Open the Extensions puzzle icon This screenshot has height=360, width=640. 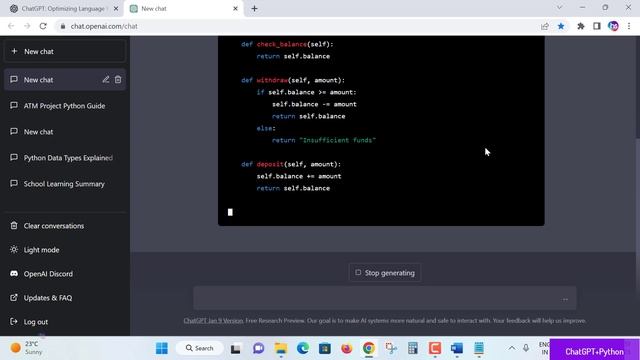click(x=580, y=26)
